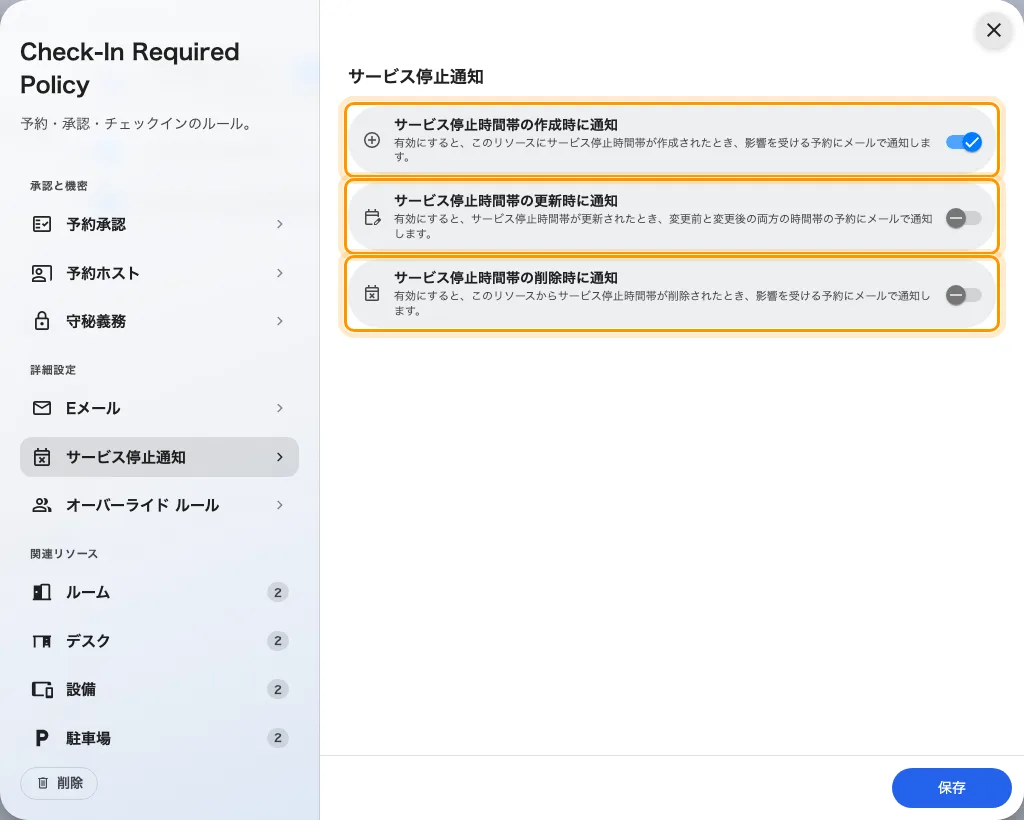The height and width of the screenshot is (820, 1024).
Task: Click the サービス停止通知 section heading
Action: 416,76
